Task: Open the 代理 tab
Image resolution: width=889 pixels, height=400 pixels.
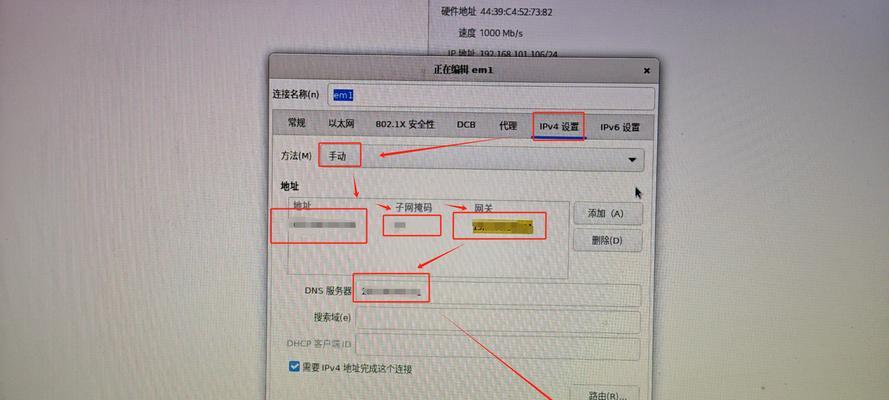Action: click(508, 125)
